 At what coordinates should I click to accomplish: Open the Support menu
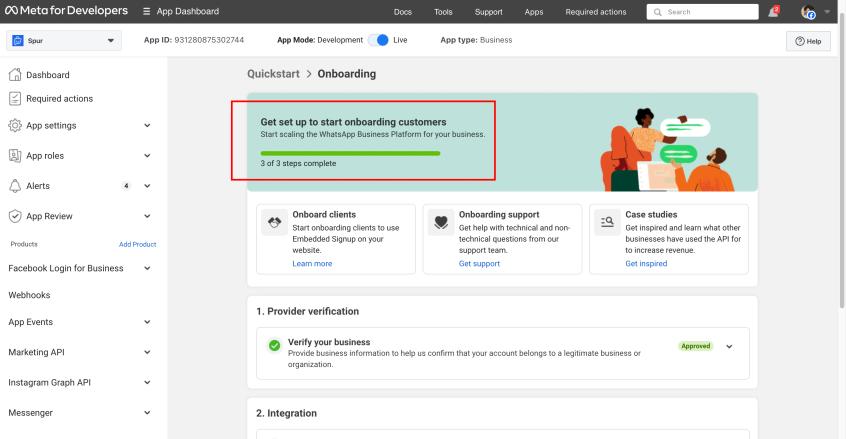tap(488, 12)
